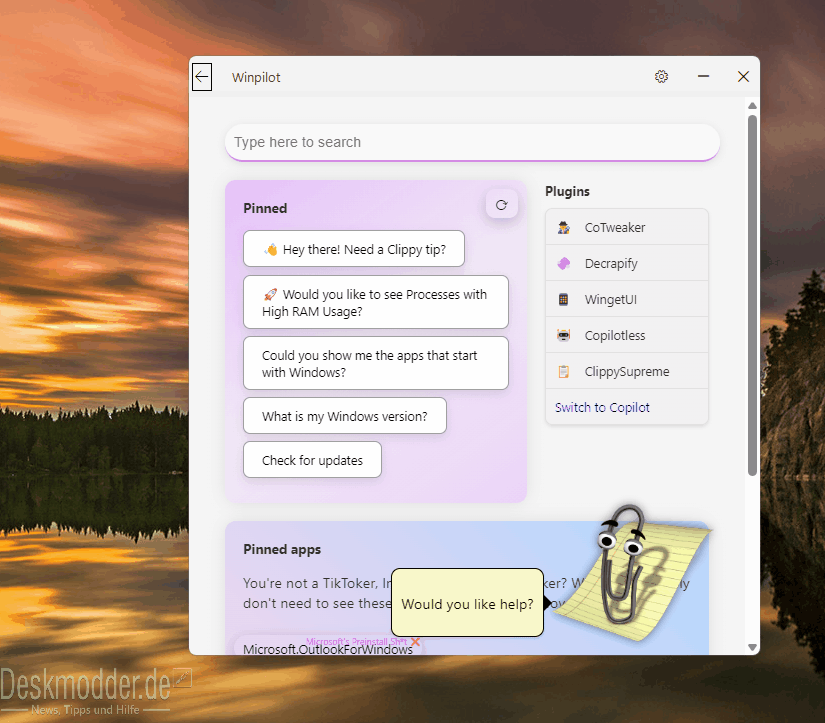This screenshot has height=723, width=825.
Task: Click 'Switch to Copilot' link
Action: coord(602,407)
